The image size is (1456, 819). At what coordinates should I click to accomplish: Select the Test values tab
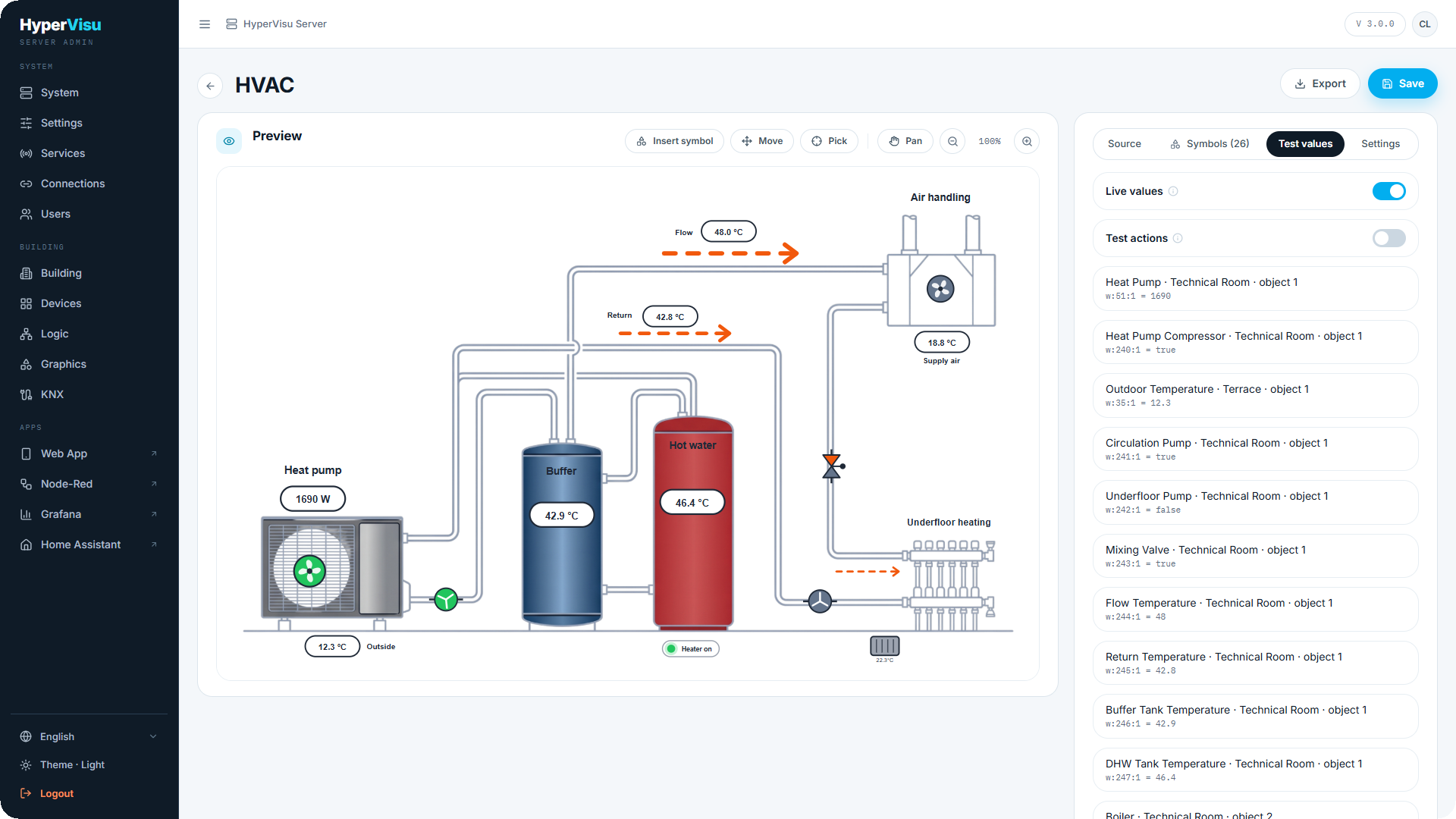(x=1305, y=144)
